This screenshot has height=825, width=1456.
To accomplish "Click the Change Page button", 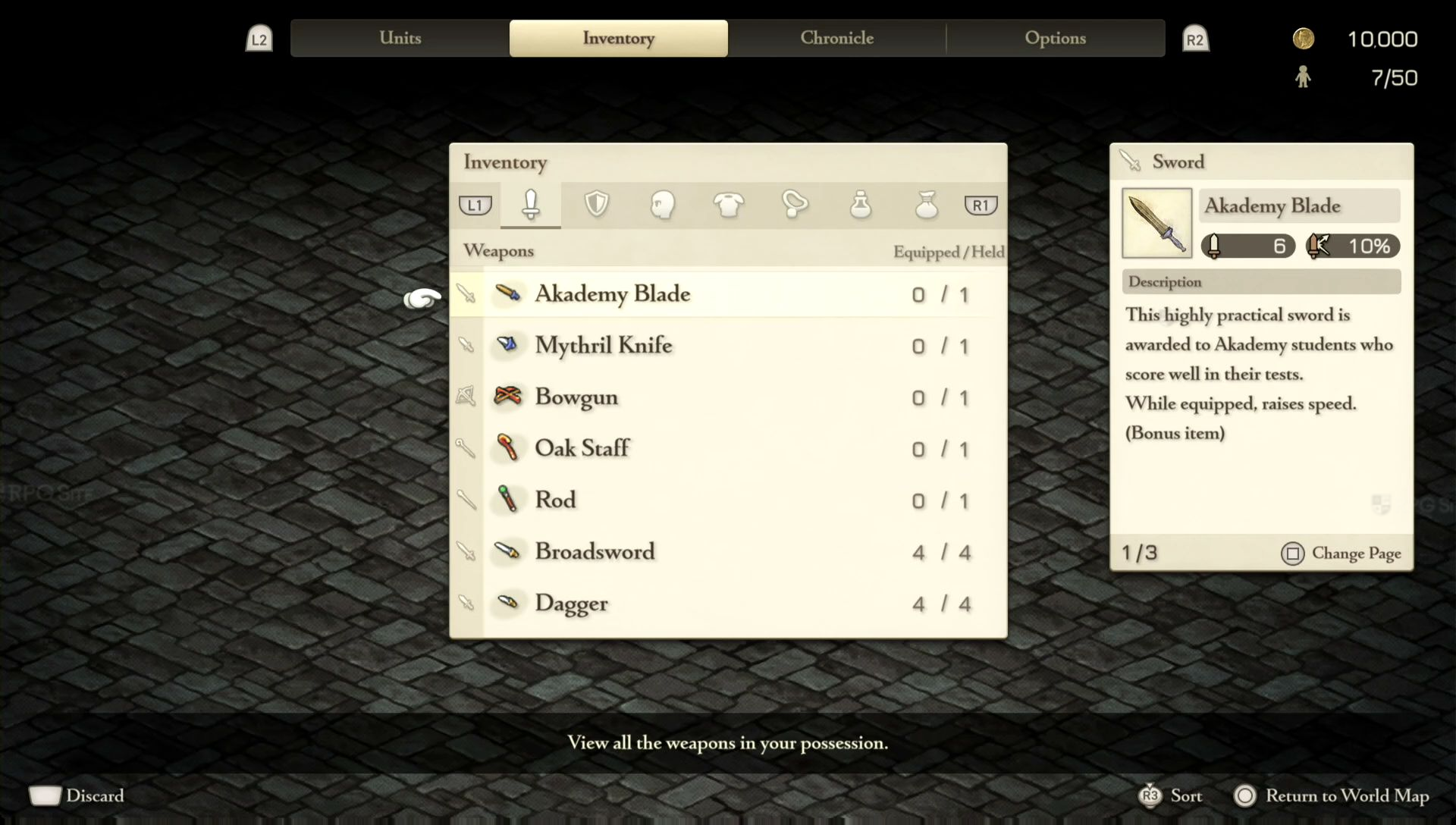I will click(1341, 554).
